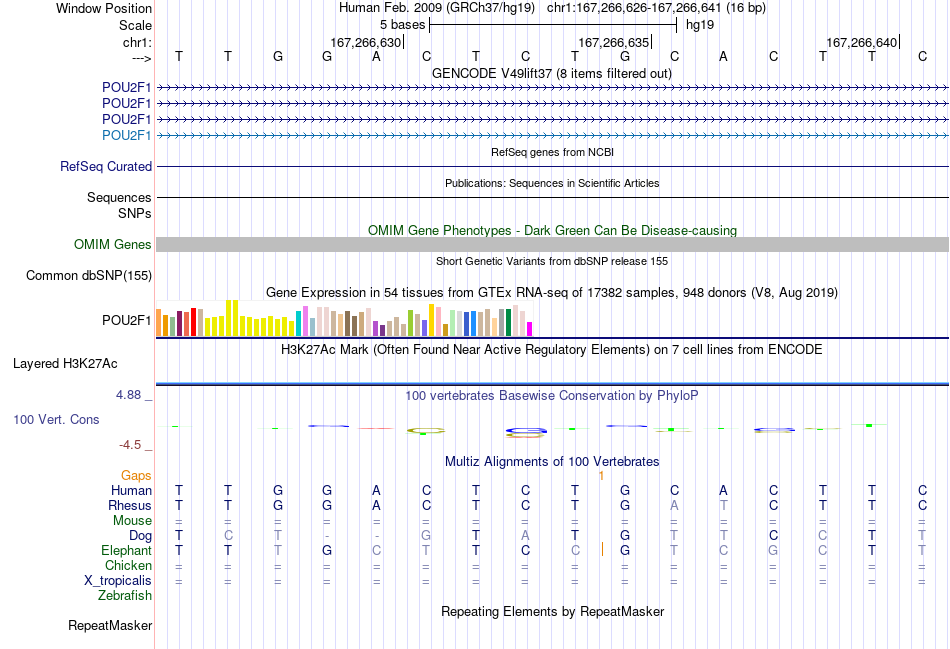Open the Layered H3K27Ac track label
This screenshot has height=649, width=950.
(65, 364)
